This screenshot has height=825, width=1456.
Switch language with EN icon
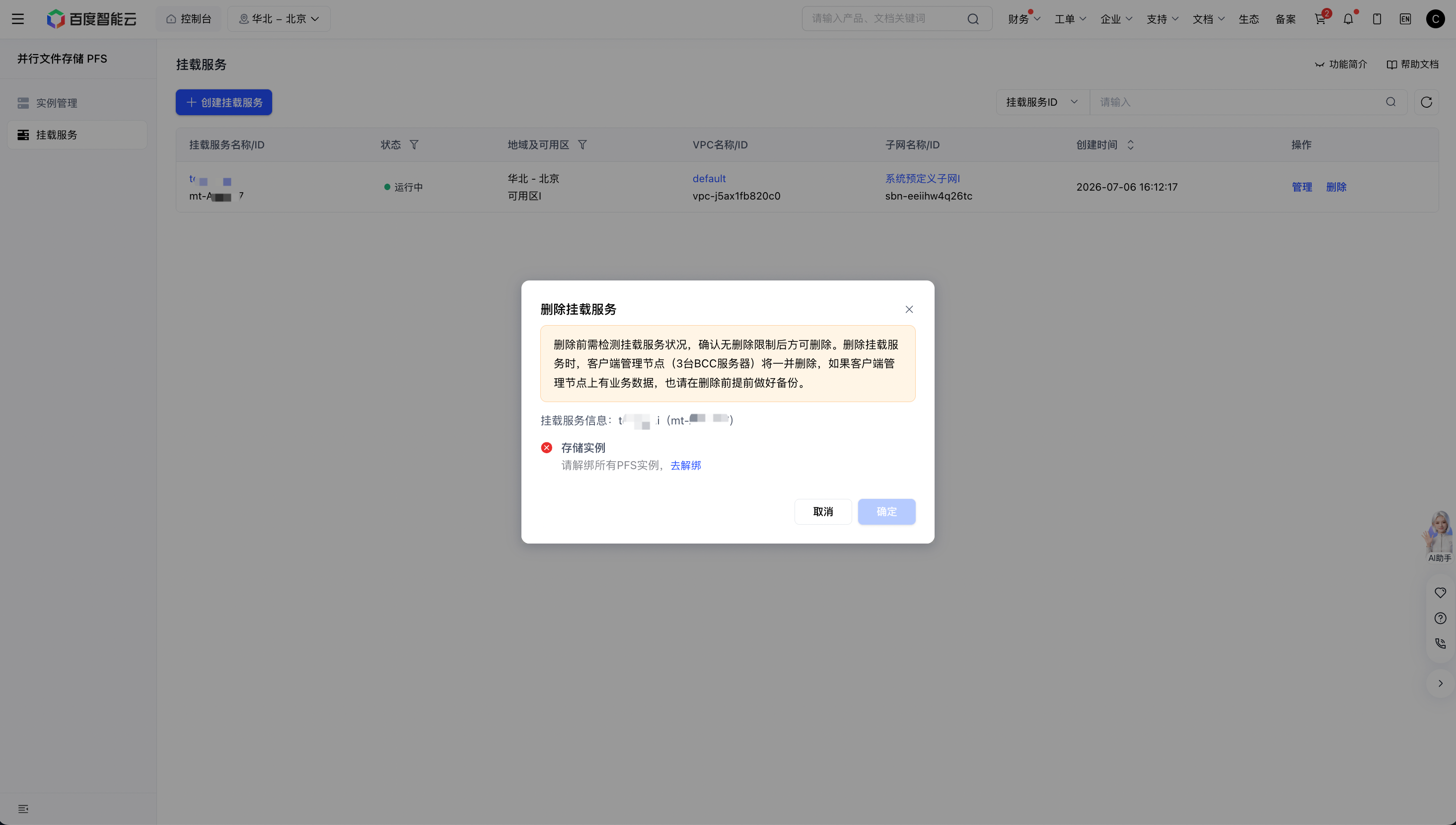pyautogui.click(x=1405, y=19)
